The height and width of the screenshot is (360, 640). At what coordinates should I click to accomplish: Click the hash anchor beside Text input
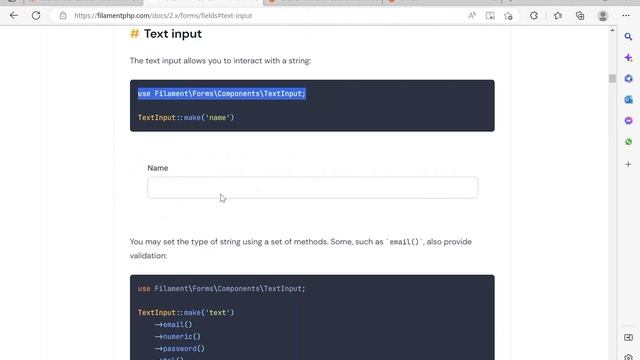tap(134, 33)
